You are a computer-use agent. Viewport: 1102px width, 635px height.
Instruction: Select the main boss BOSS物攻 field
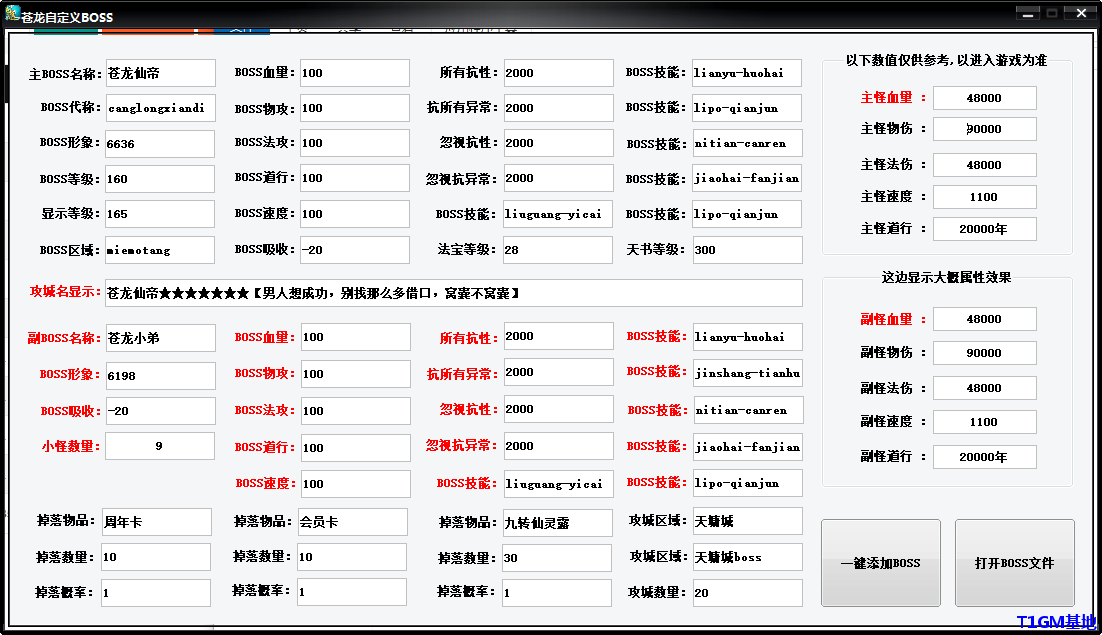click(355, 108)
